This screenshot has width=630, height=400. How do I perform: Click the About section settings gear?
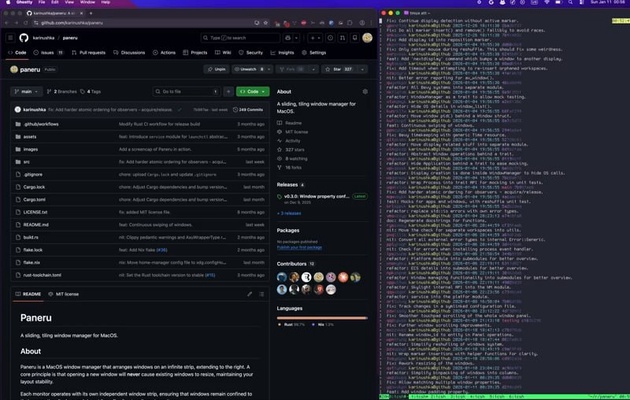pos(365,92)
